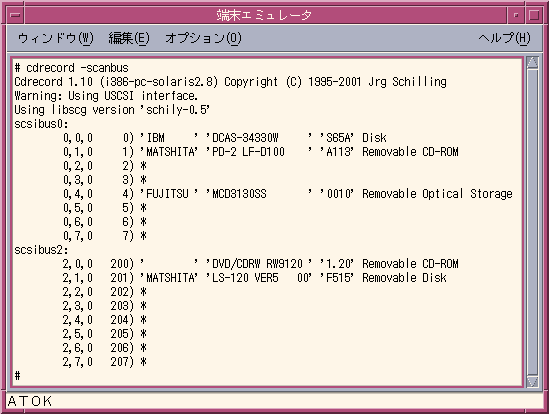This screenshot has height=414, width=549.
Task: Minimize the terminal emulator window
Action: coord(516,15)
